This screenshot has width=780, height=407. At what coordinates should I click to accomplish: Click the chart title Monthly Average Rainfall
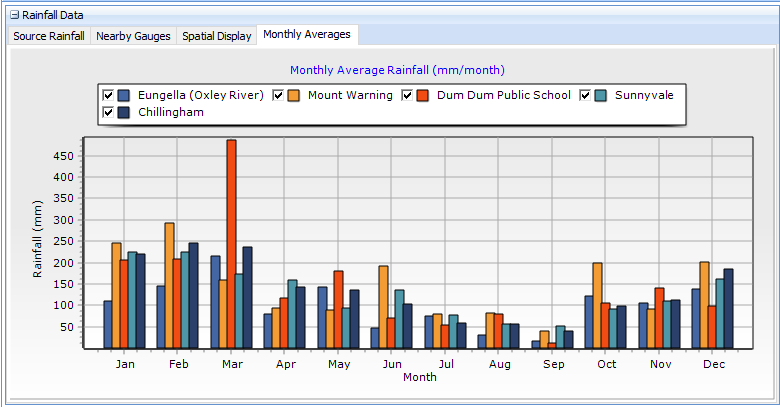[x=397, y=70]
